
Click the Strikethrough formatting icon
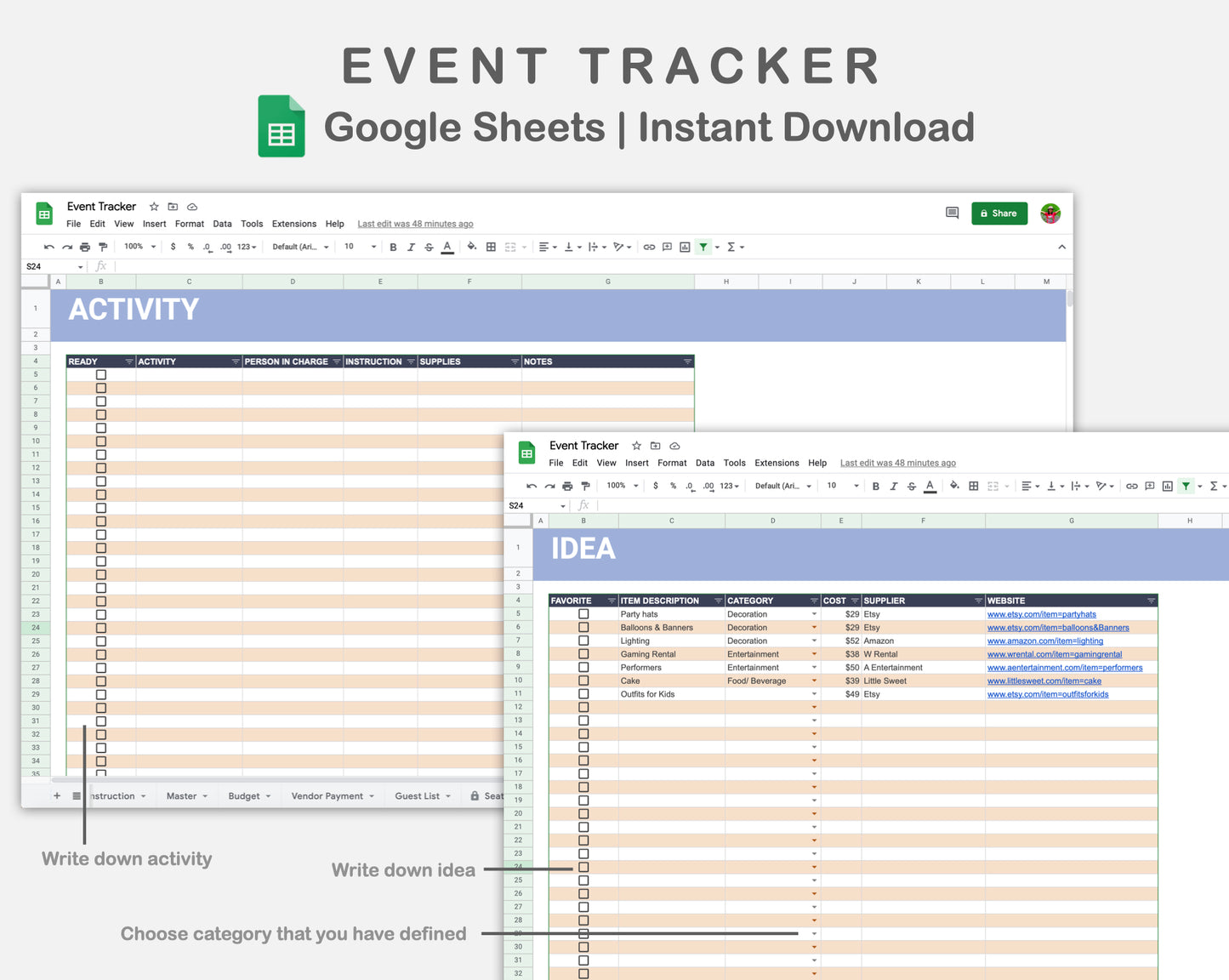coord(429,247)
